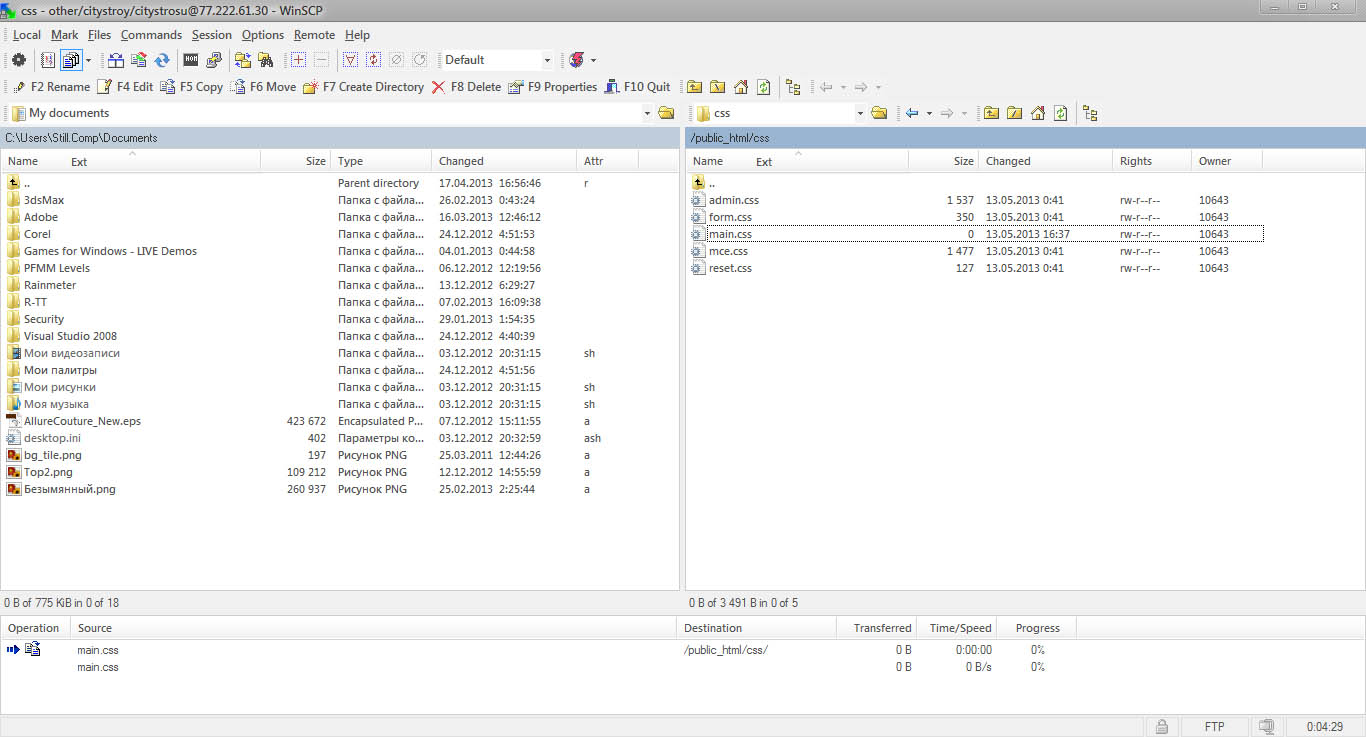Click the Find Files binoculars icon
The height and width of the screenshot is (737, 1366).
pos(266,60)
